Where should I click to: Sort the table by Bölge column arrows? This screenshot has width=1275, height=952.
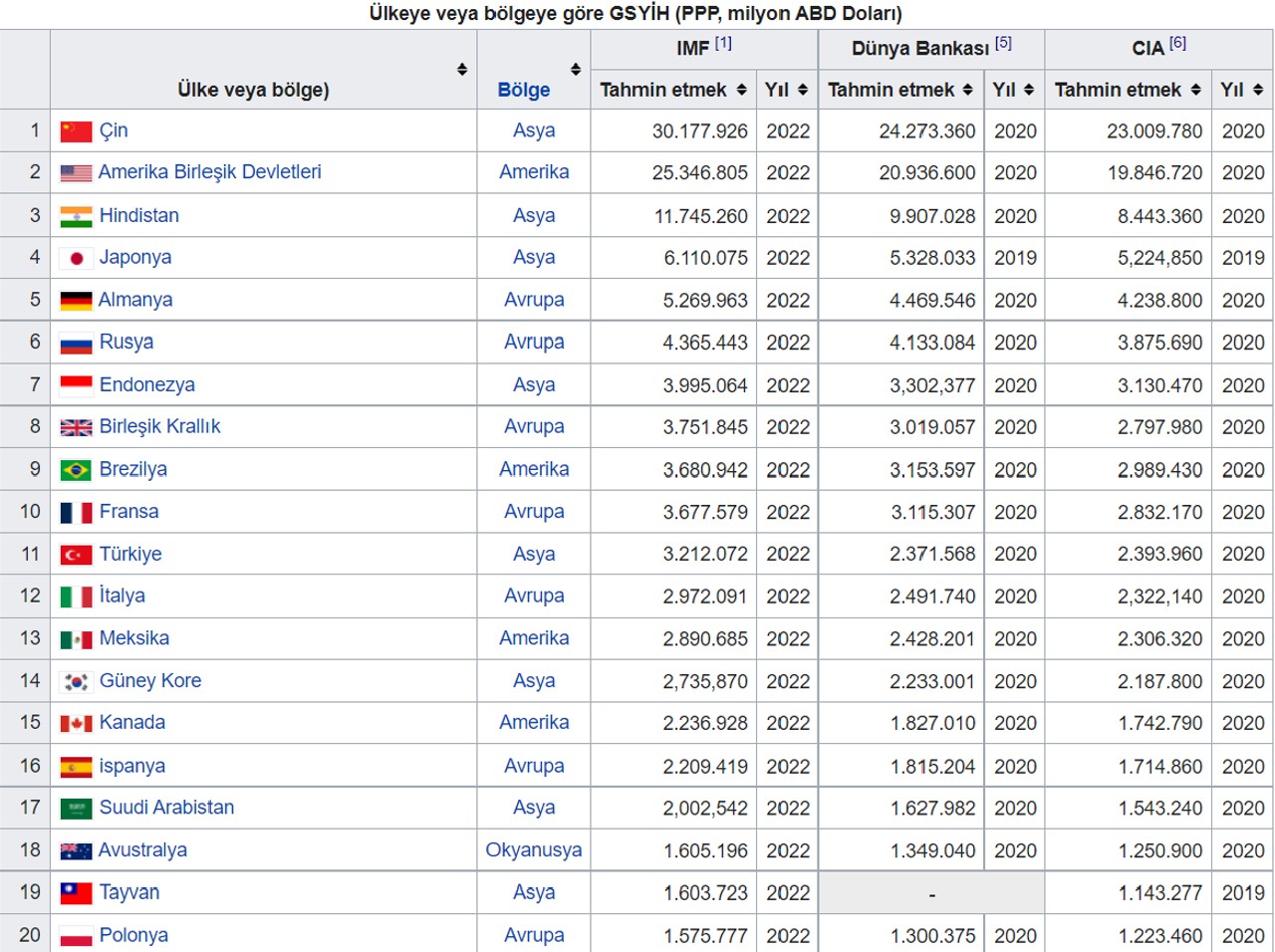click(576, 69)
